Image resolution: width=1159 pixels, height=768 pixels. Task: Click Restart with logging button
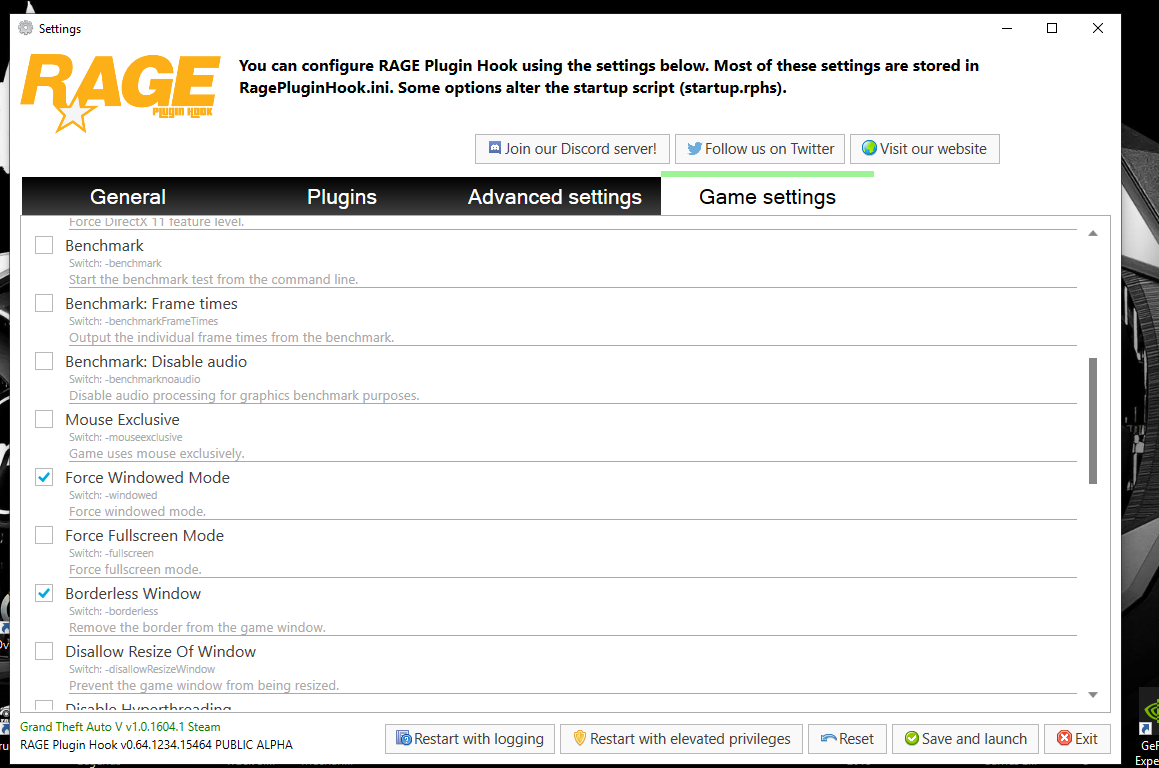click(x=470, y=738)
